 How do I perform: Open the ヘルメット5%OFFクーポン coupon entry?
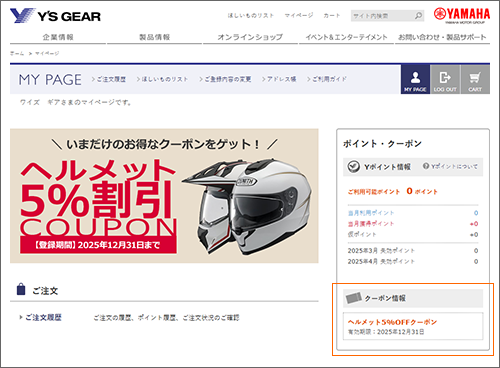click(413, 326)
